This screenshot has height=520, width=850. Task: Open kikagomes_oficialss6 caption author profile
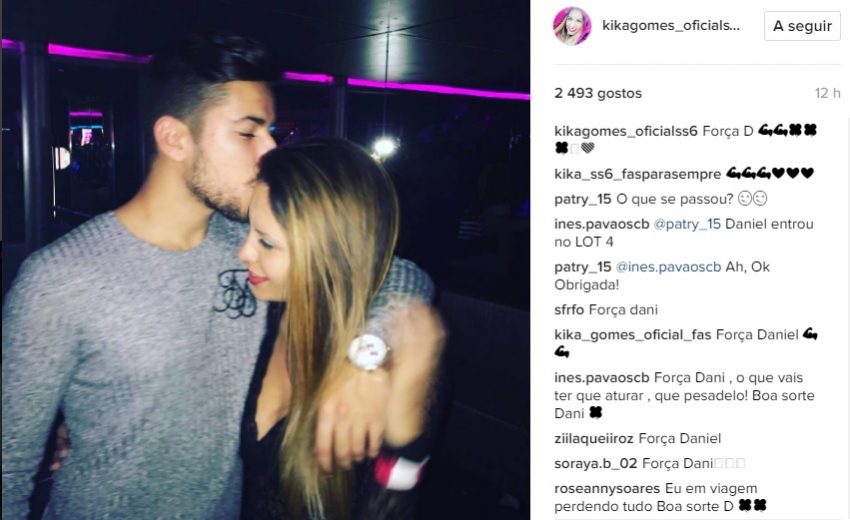(x=626, y=131)
